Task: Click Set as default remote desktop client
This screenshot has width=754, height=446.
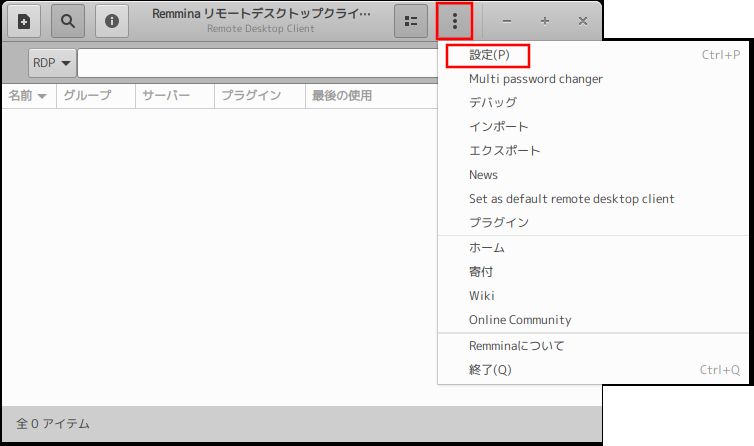Action: (x=571, y=199)
